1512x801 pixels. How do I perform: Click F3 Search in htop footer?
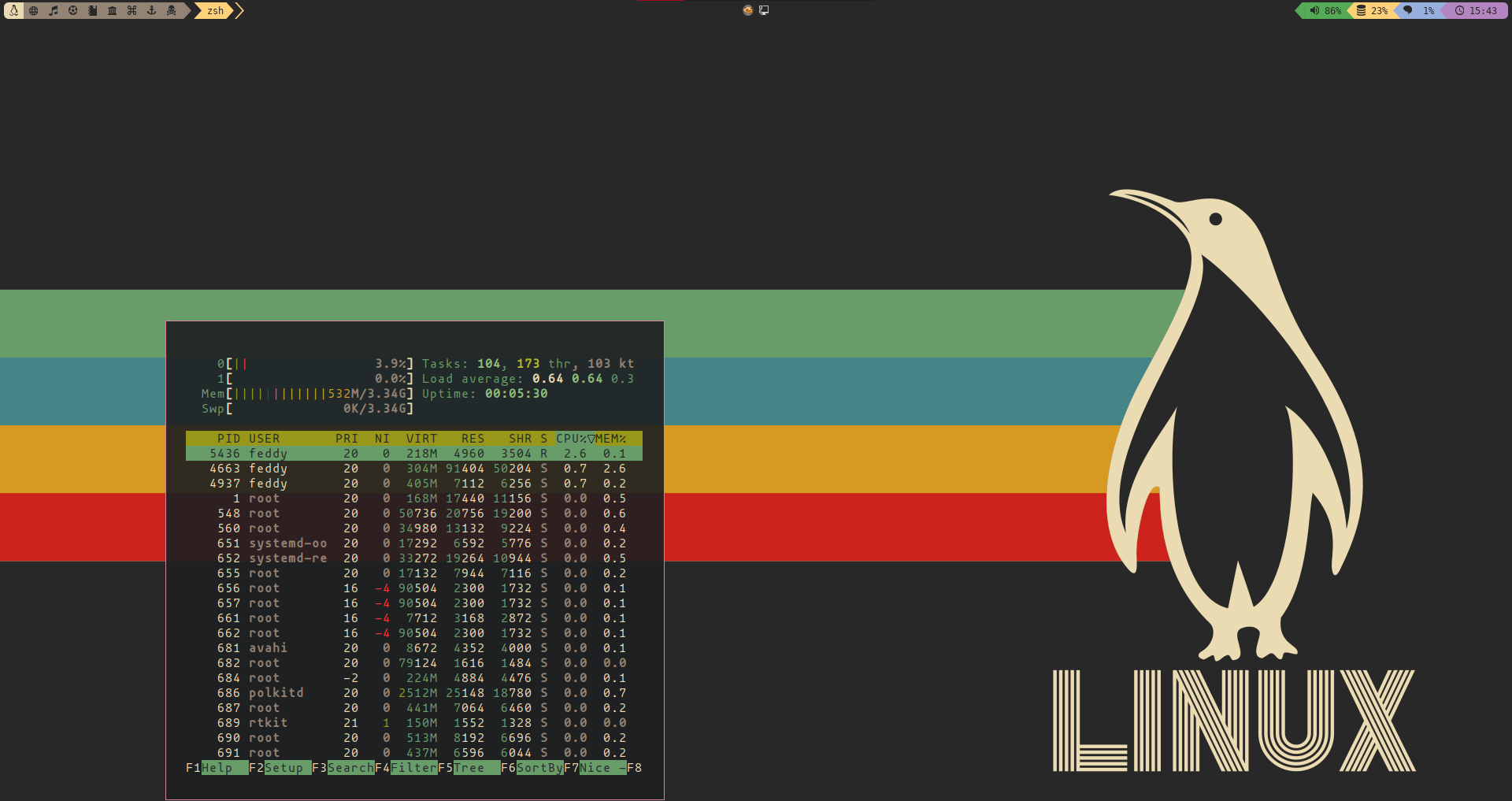click(x=343, y=768)
